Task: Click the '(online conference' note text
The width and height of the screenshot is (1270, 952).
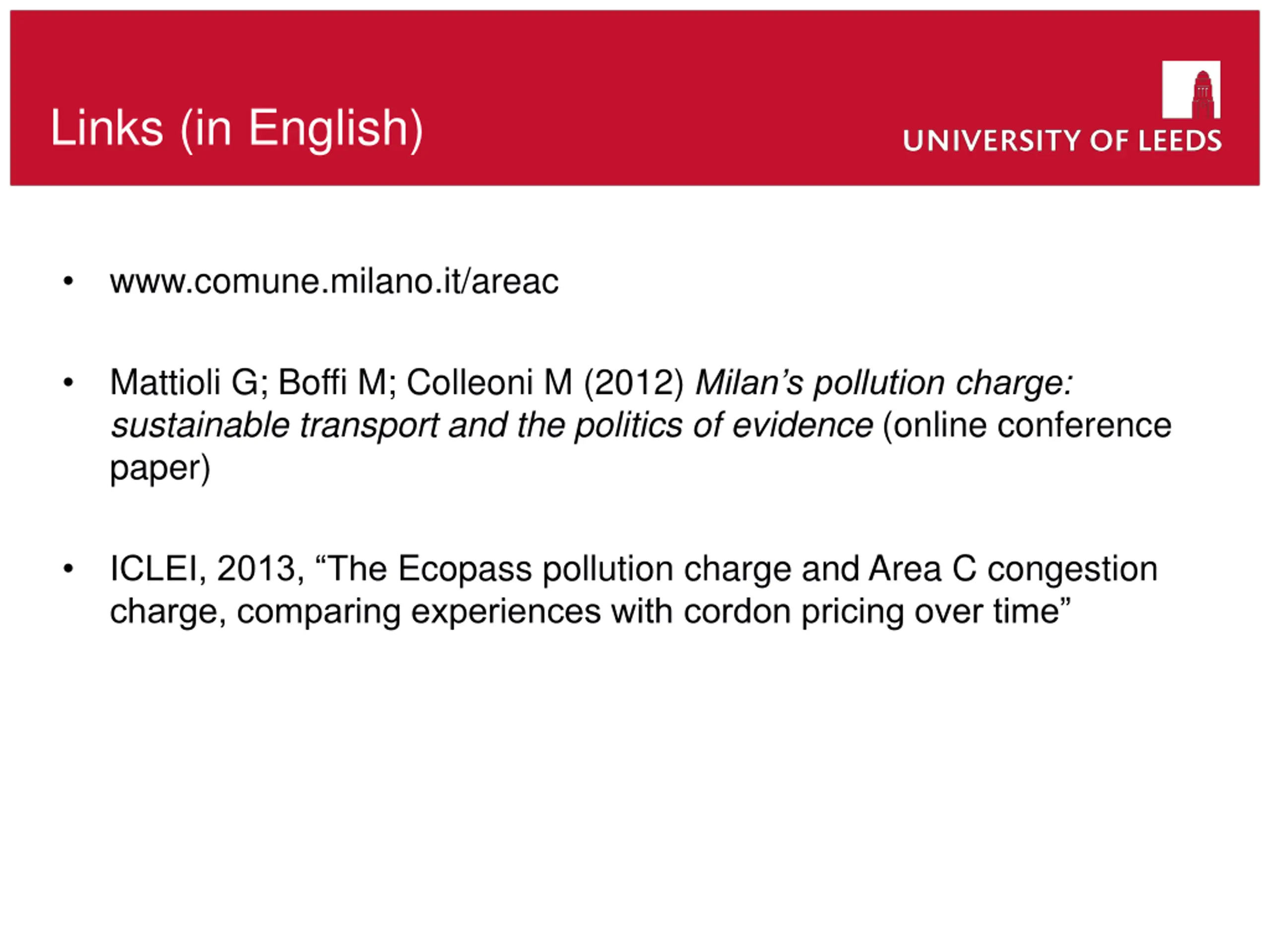Action: pyautogui.click(x=1026, y=426)
